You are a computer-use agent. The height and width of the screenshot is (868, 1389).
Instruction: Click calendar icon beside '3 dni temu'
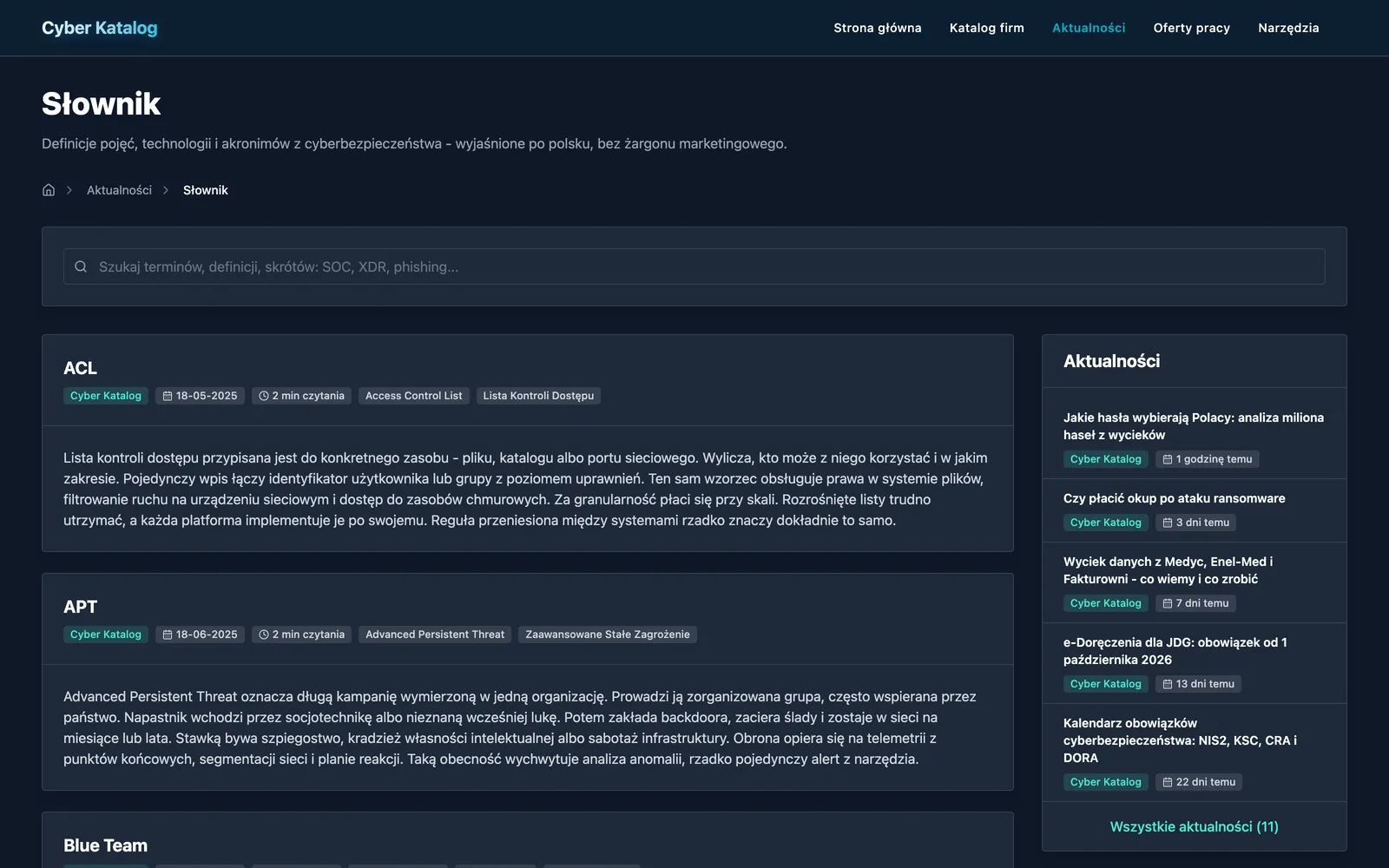pos(1168,523)
